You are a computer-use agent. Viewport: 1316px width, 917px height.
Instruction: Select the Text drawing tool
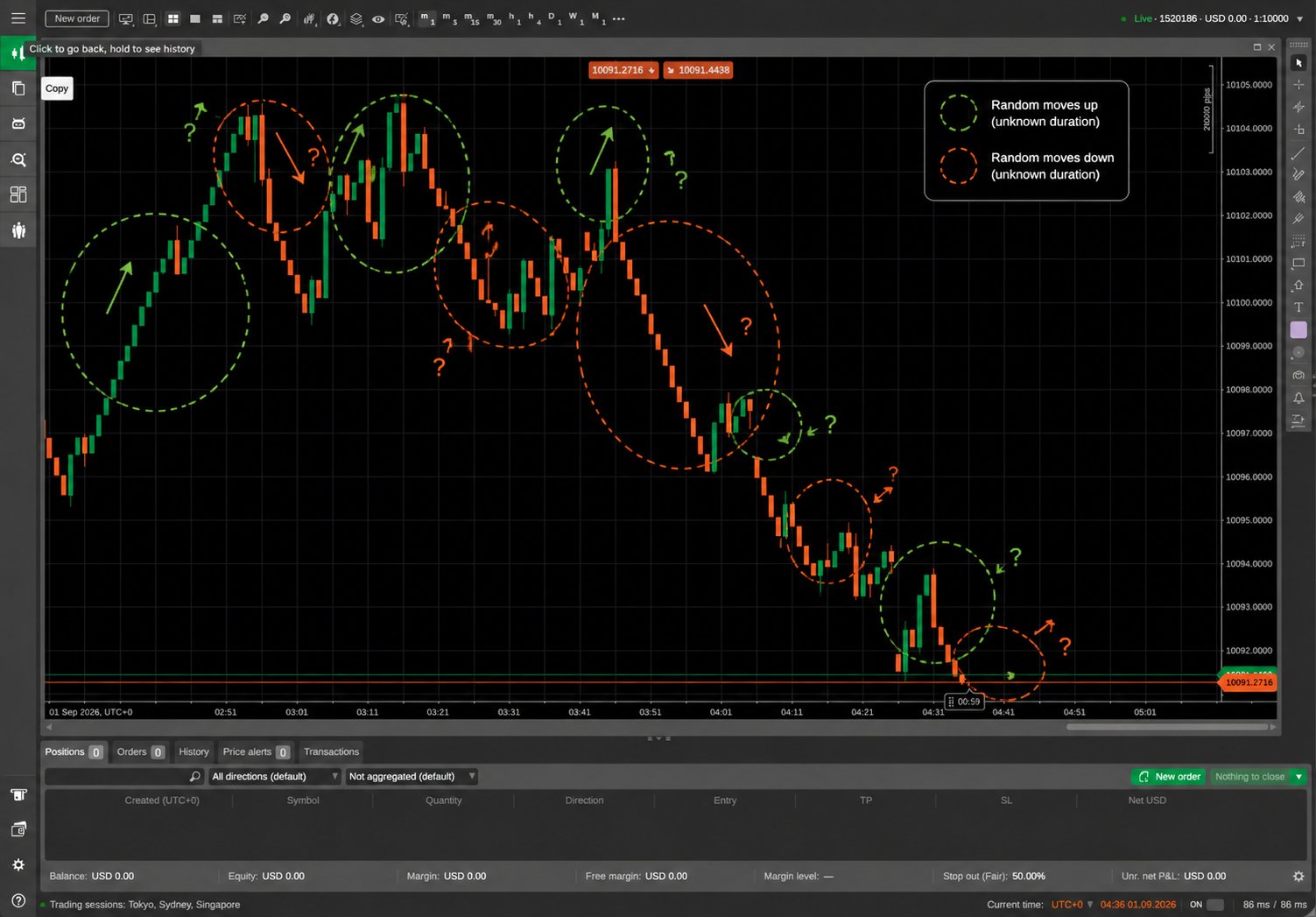[1298, 307]
